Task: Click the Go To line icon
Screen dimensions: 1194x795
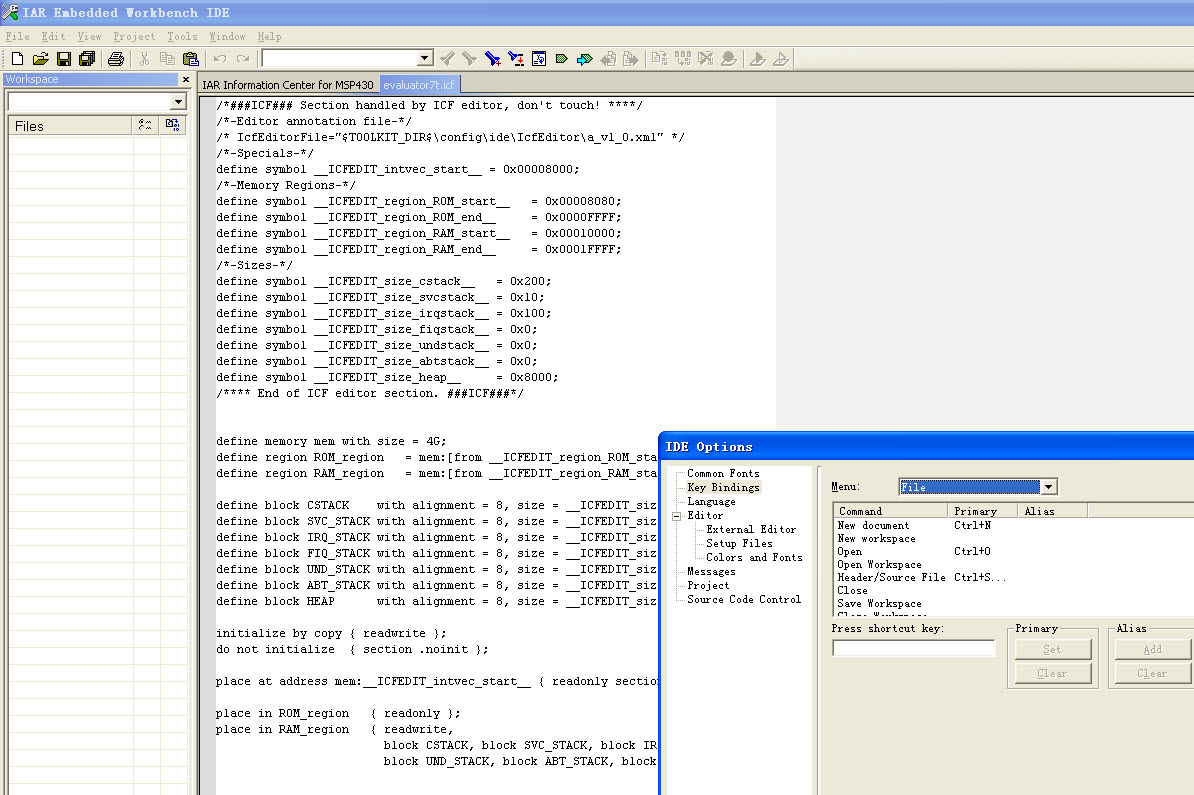Action: 539,59
